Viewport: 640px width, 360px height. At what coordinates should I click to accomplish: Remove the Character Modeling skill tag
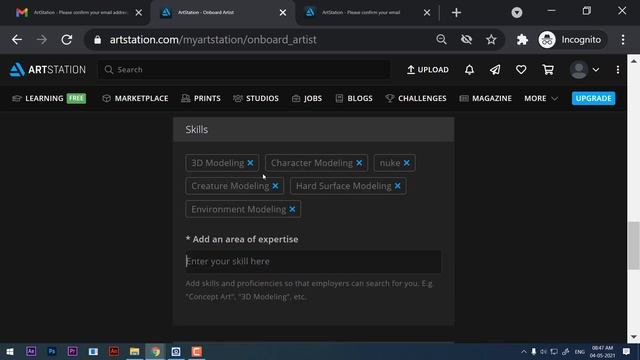pos(359,163)
